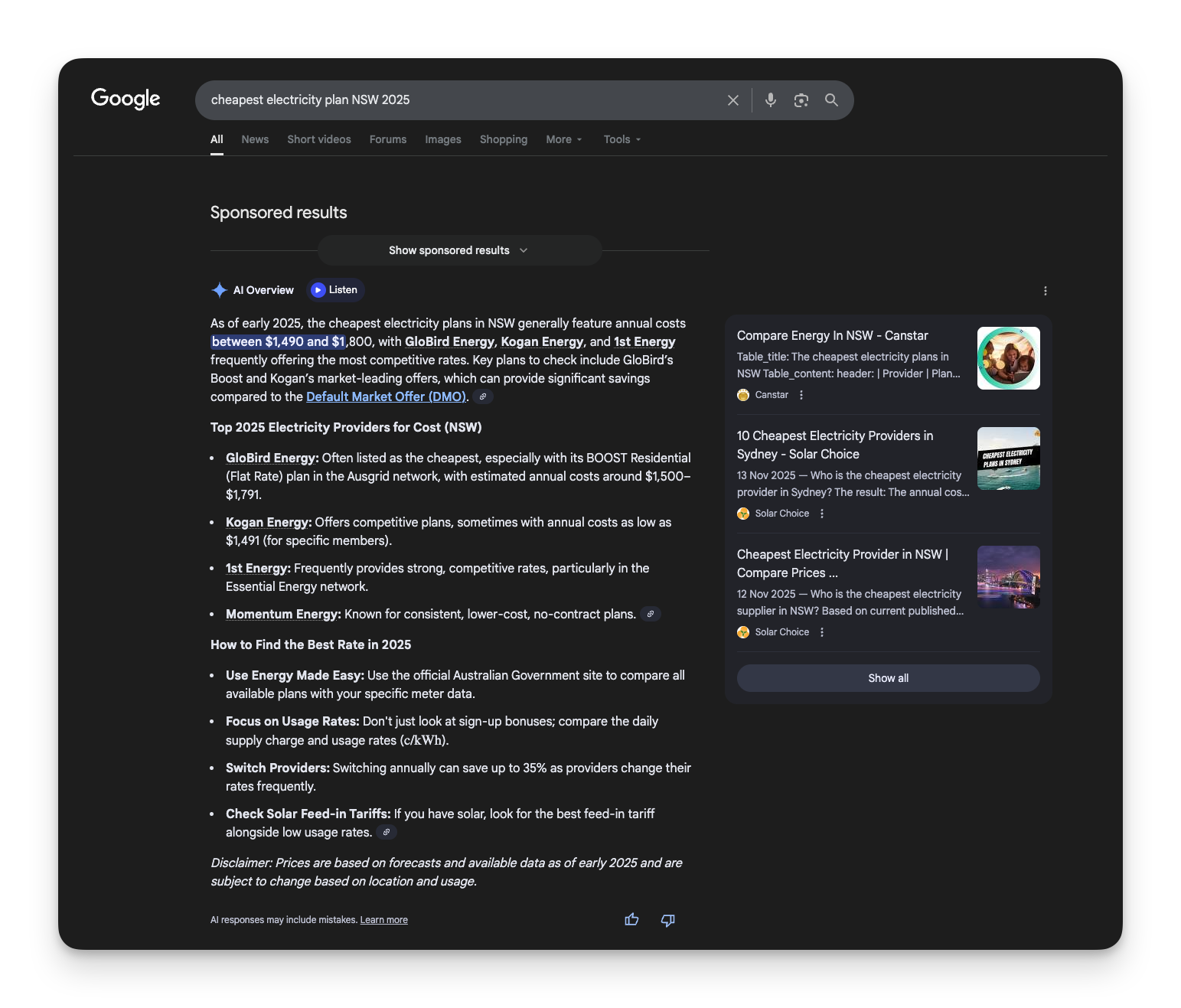Click 'Top 2025 Electricity Providers for Cost (NSW)' heading
The image size is (1181, 1008).
(346, 427)
